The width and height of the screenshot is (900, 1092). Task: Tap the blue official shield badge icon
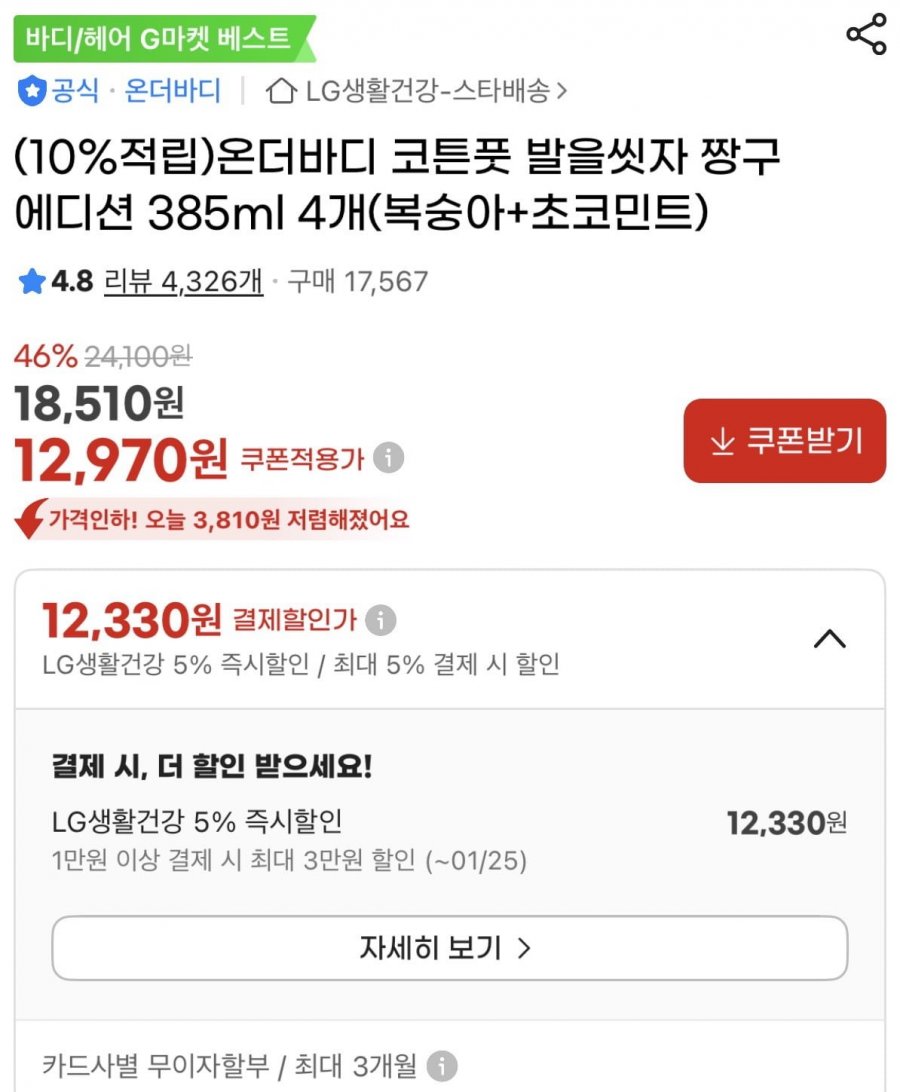(32, 92)
